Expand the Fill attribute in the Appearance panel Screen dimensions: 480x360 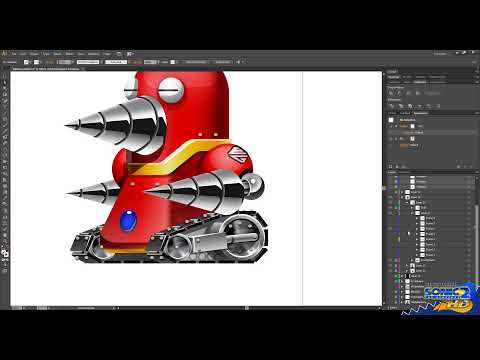396,139
